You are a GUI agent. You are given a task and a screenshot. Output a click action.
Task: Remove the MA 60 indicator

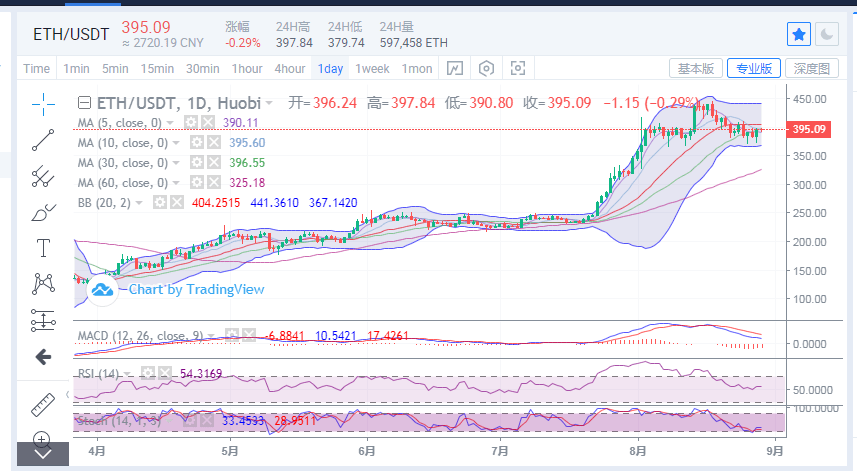pos(214,182)
